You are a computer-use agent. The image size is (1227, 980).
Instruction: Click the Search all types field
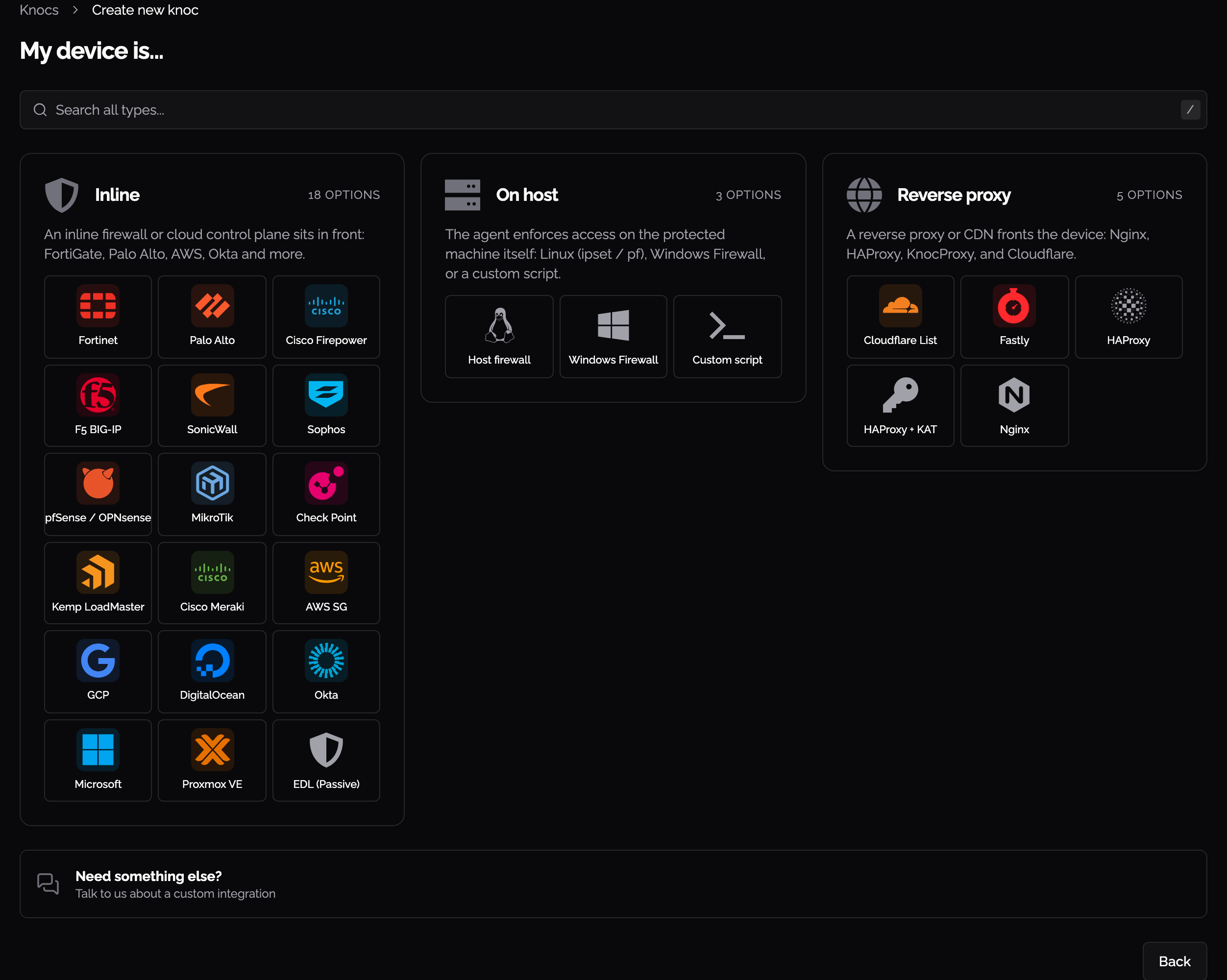click(613, 110)
